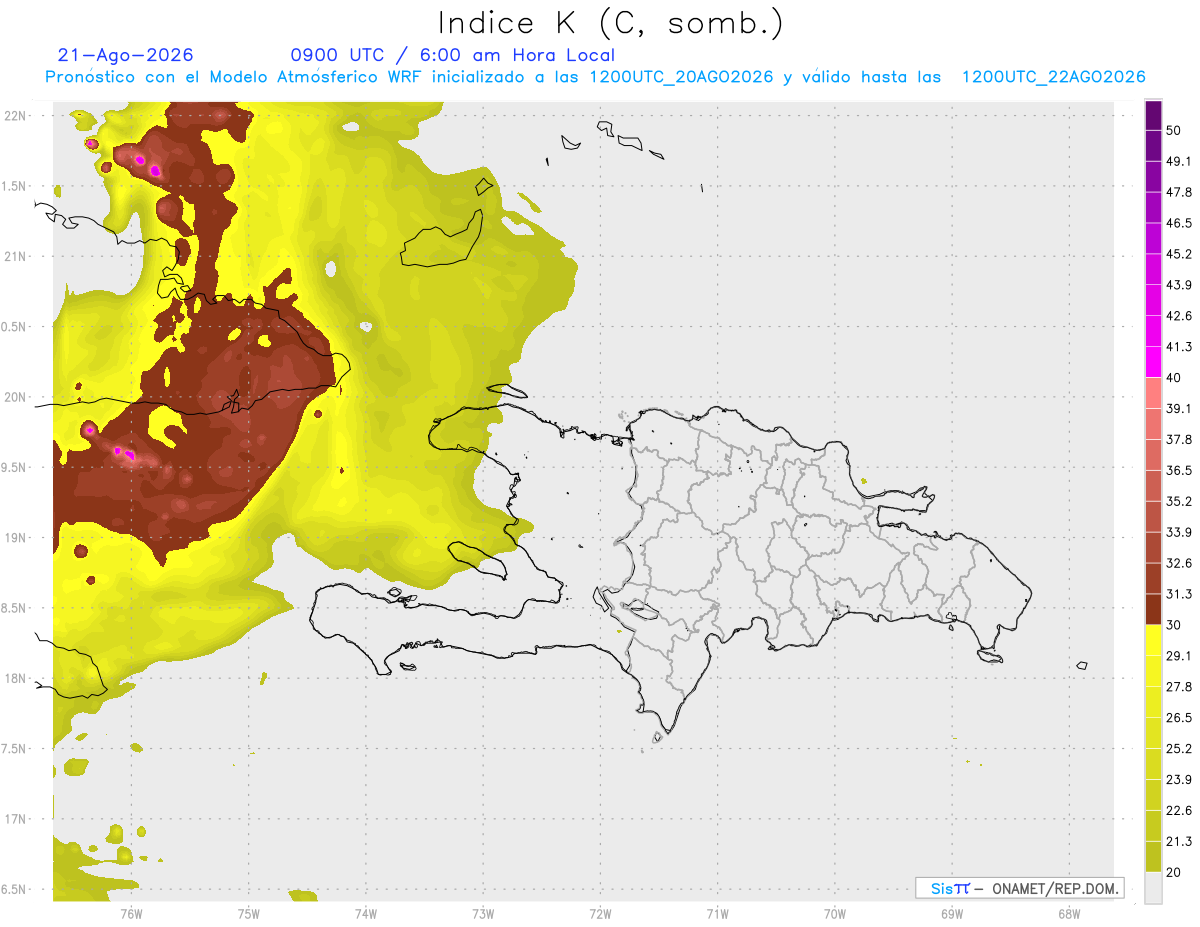Click the legend value "26.5"
Viewport: 1200px width, 927px height.
pos(1179,718)
